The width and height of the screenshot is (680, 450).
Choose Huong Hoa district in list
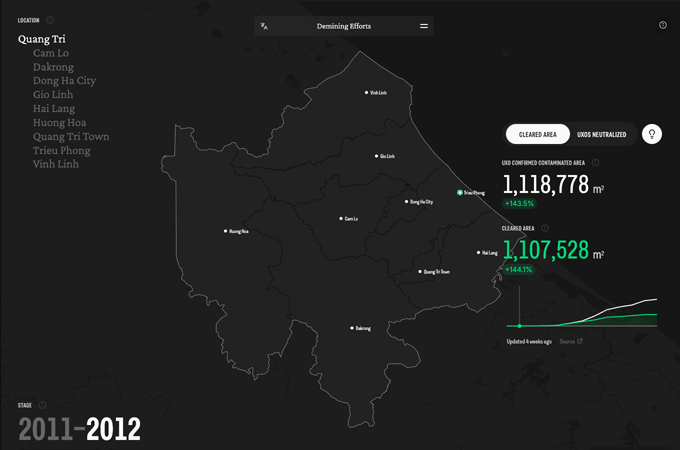pyautogui.click(x=59, y=122)
